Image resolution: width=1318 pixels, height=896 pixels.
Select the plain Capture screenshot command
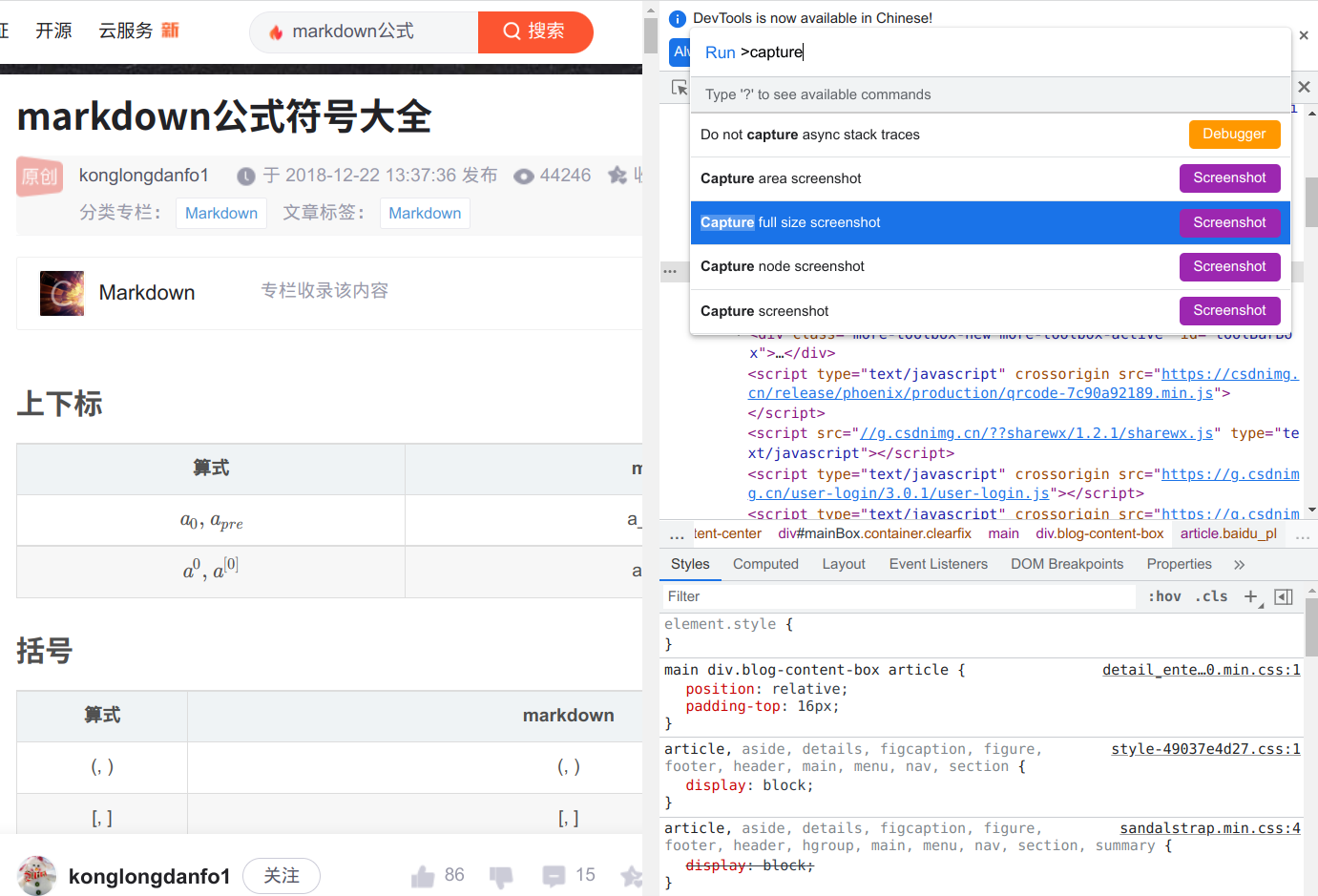[x=990, y=311]
